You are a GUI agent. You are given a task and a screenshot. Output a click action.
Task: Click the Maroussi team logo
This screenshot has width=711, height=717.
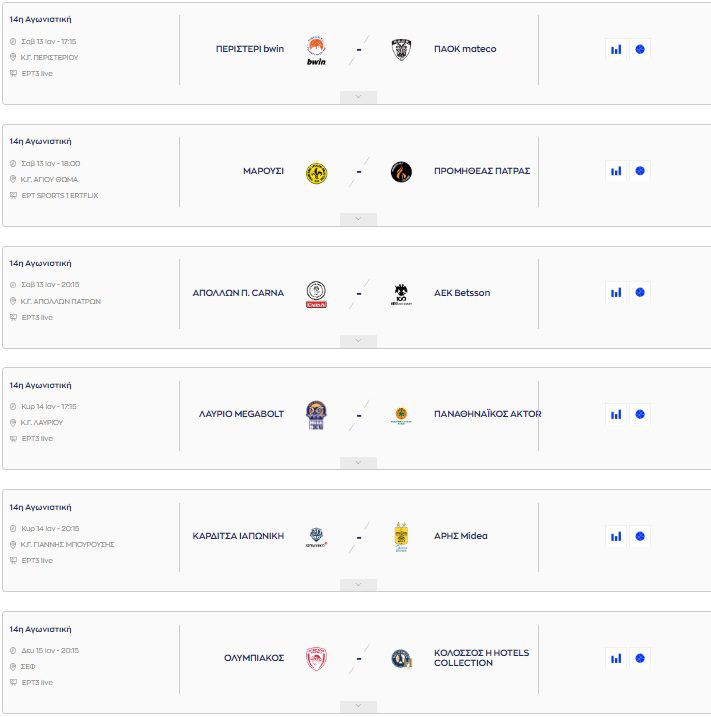[316, 172]
